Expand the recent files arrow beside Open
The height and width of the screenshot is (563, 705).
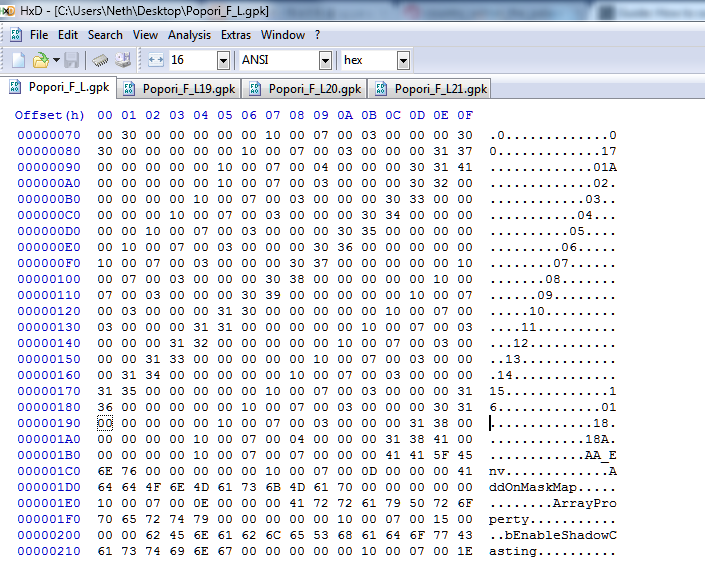pyautogui.click(x=56, y=60)
